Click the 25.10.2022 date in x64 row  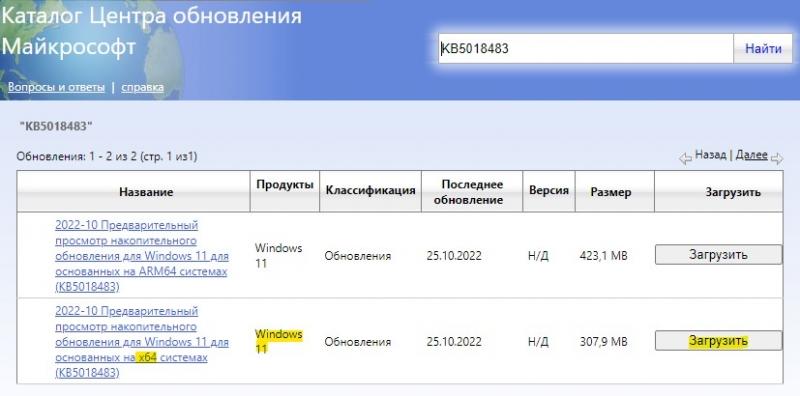click(x=454, y=342)
